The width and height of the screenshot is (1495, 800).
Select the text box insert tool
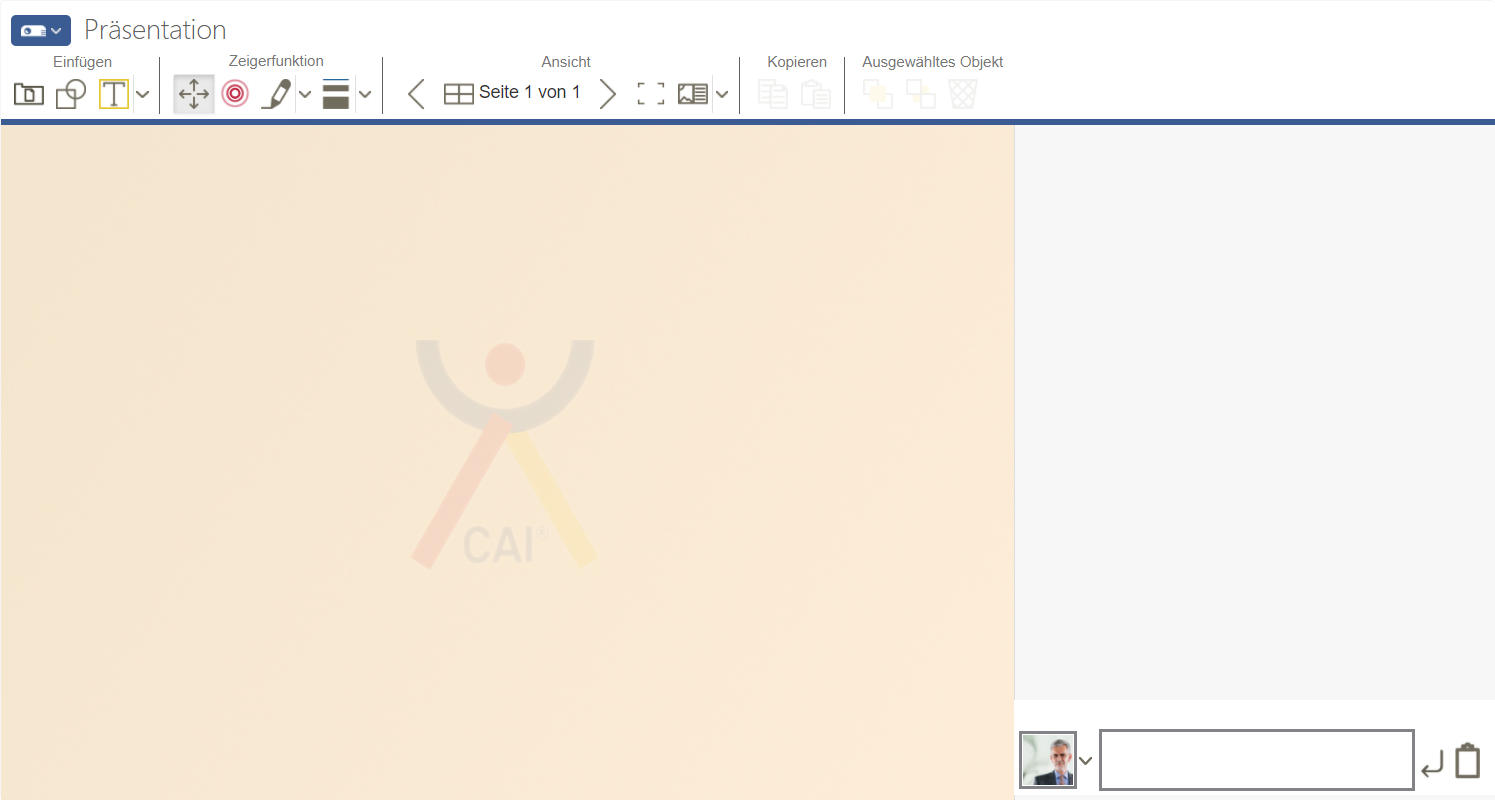point(114,94)
